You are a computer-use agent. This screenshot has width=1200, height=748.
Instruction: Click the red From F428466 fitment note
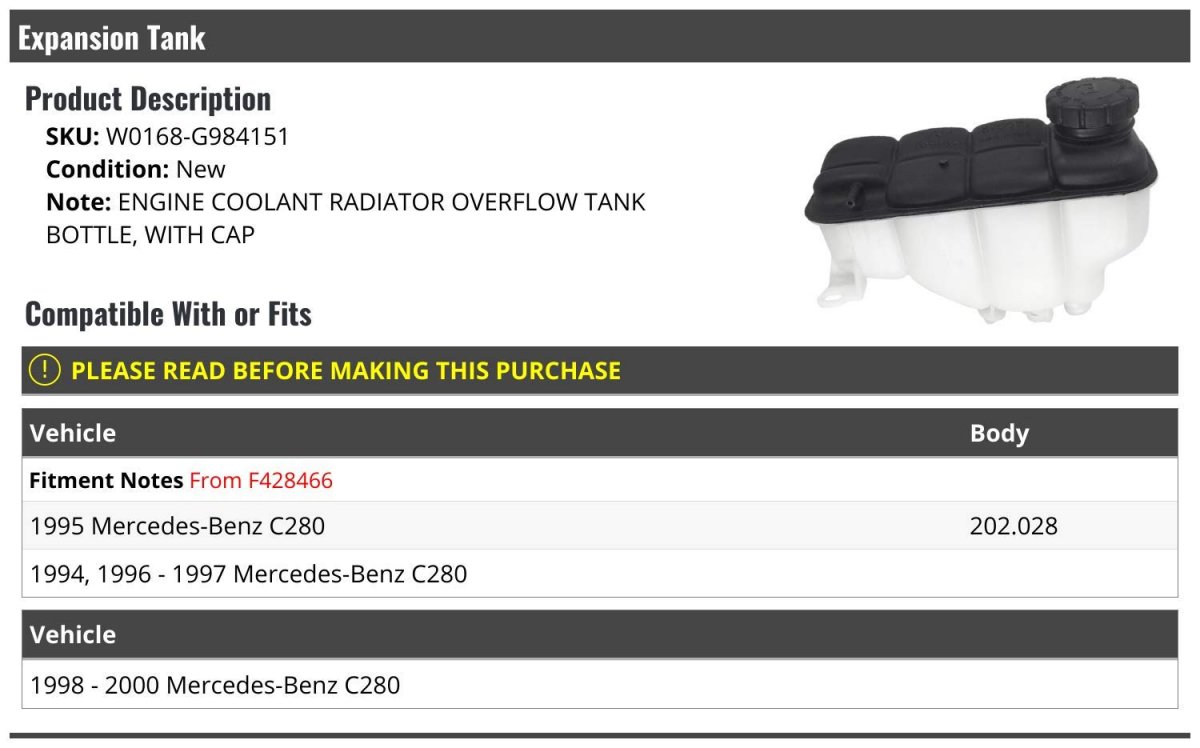tap(261, 480)
